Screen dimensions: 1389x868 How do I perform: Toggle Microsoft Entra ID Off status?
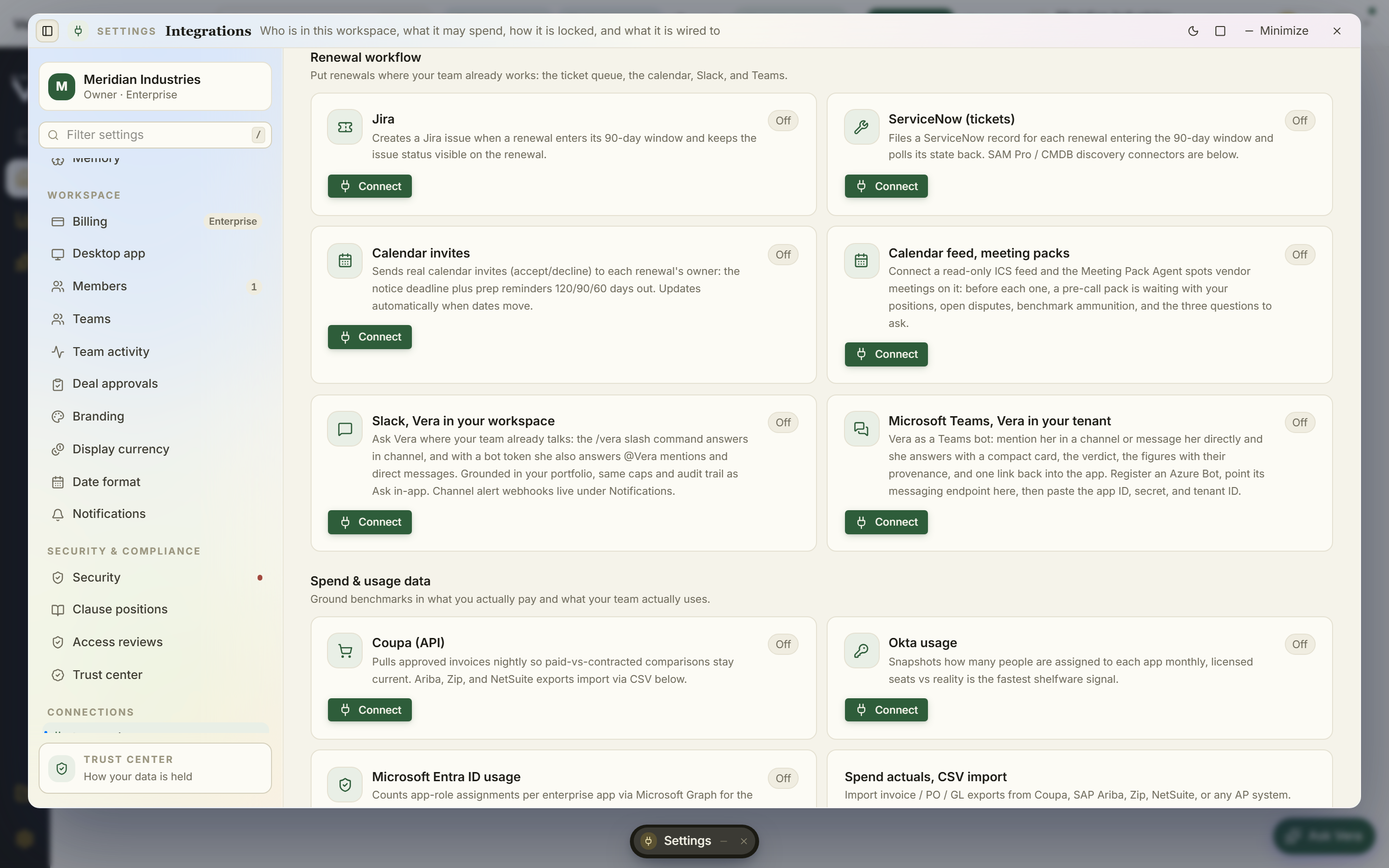(x=783, y=778)
